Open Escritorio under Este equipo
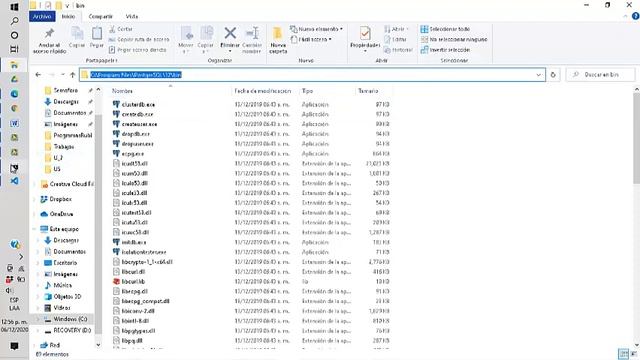This screenshot has height=360, width=640. [x=65, y=263]
